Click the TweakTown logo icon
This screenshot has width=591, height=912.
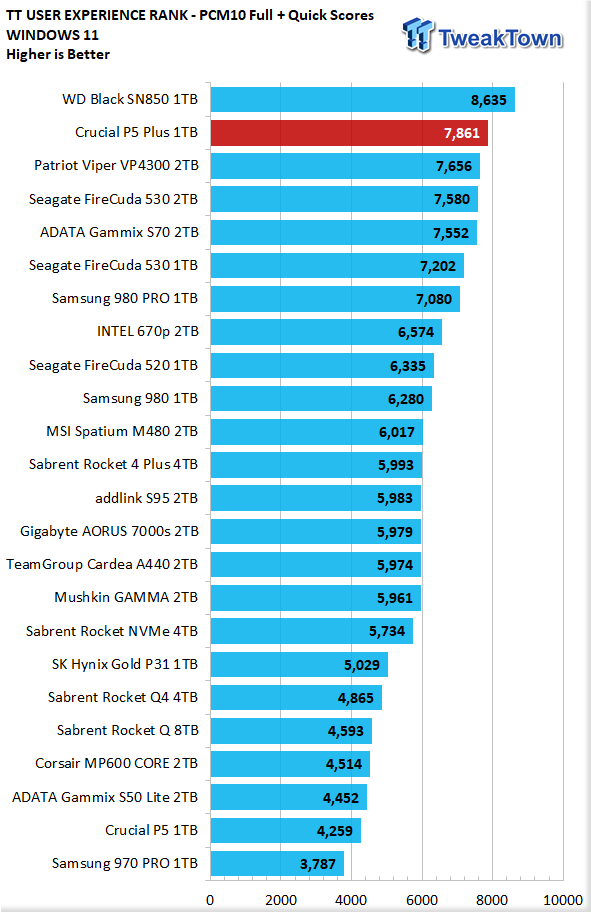418,34
